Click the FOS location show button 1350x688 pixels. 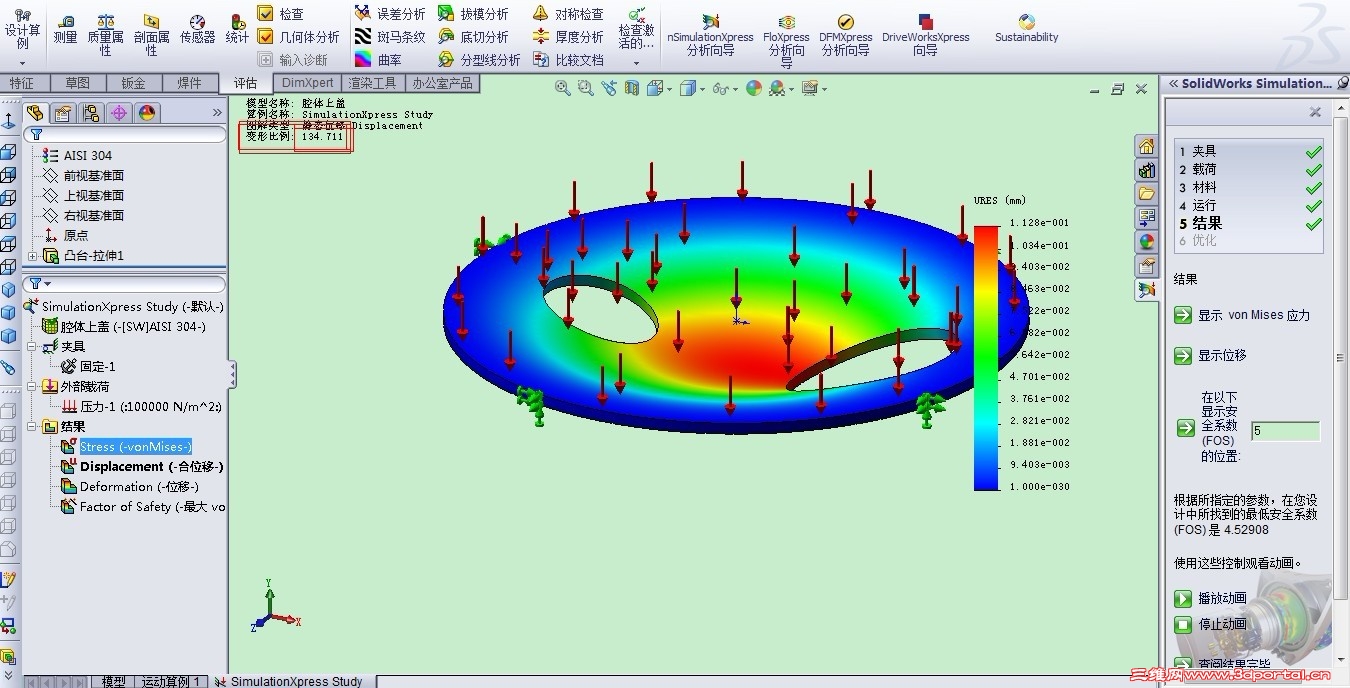point(1185,428)
